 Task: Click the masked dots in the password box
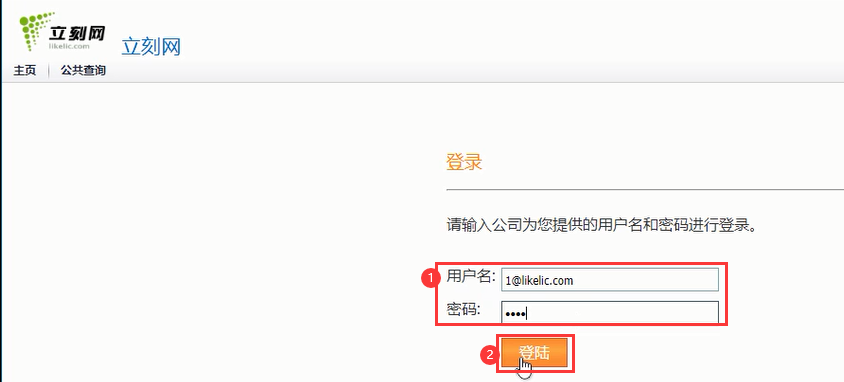click(x=515, y=313)
